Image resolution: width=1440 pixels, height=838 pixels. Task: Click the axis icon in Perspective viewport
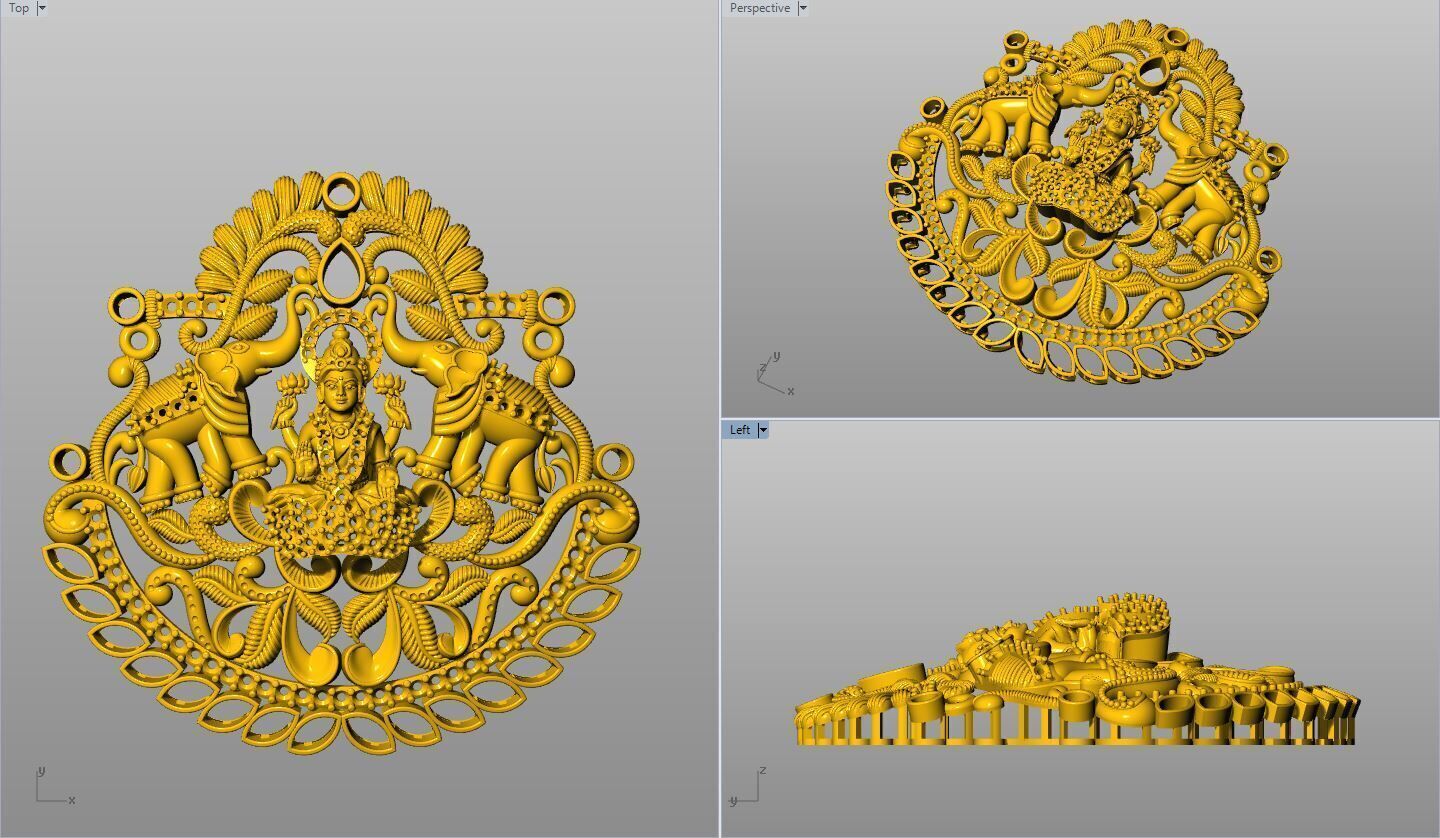tap(775, 374)
